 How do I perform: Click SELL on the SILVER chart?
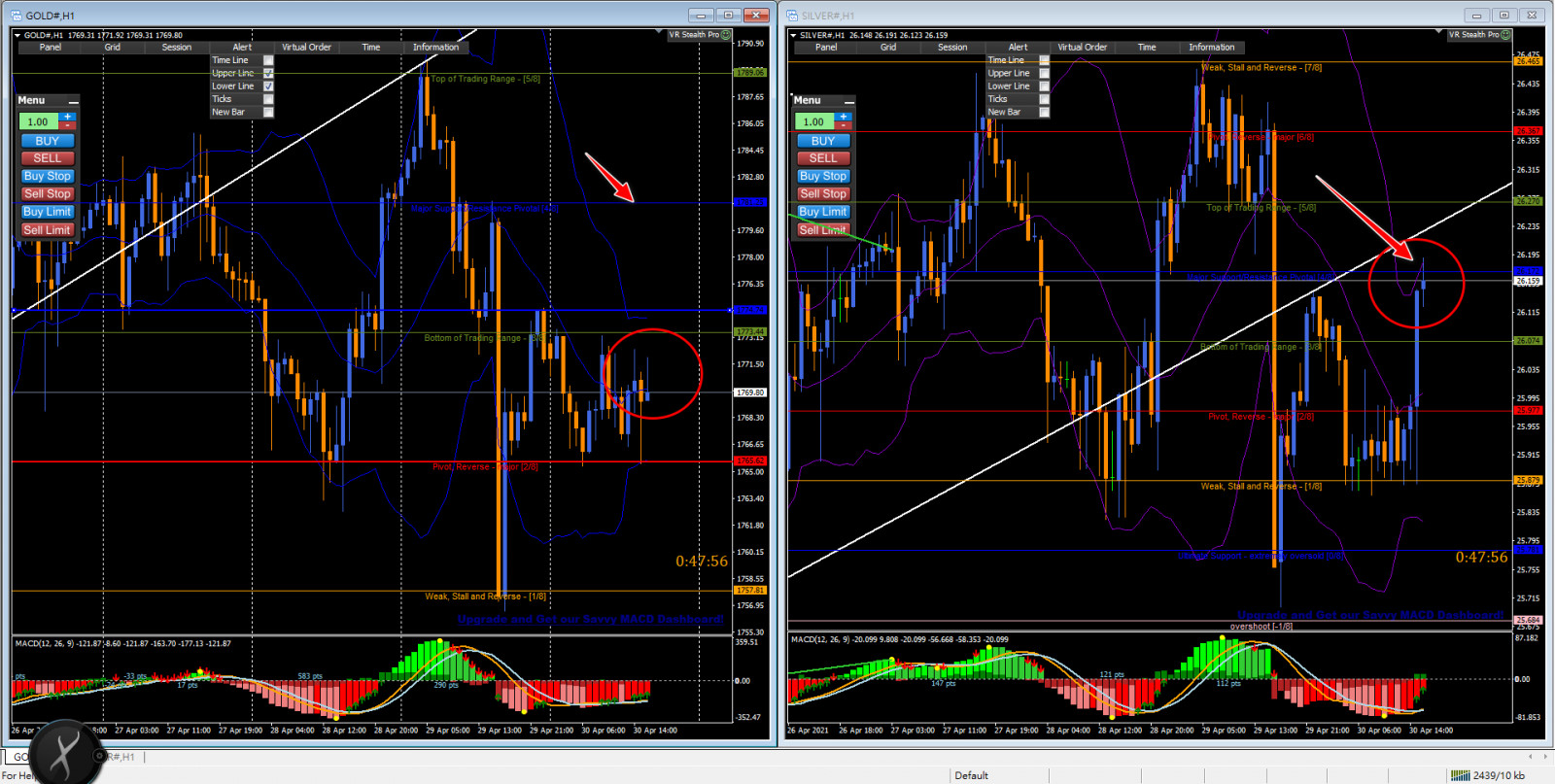[x=823, y=158]
